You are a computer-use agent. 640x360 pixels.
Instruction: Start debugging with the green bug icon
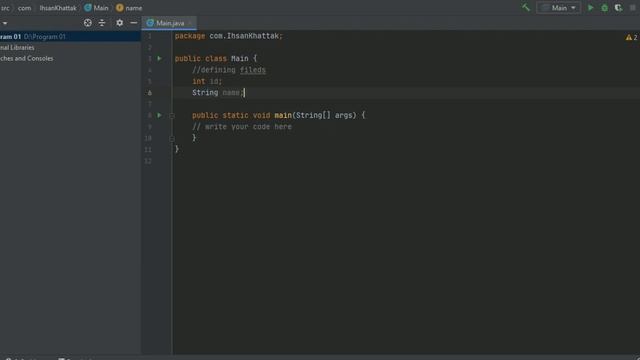pyautogui.click(x=604, y=8)
